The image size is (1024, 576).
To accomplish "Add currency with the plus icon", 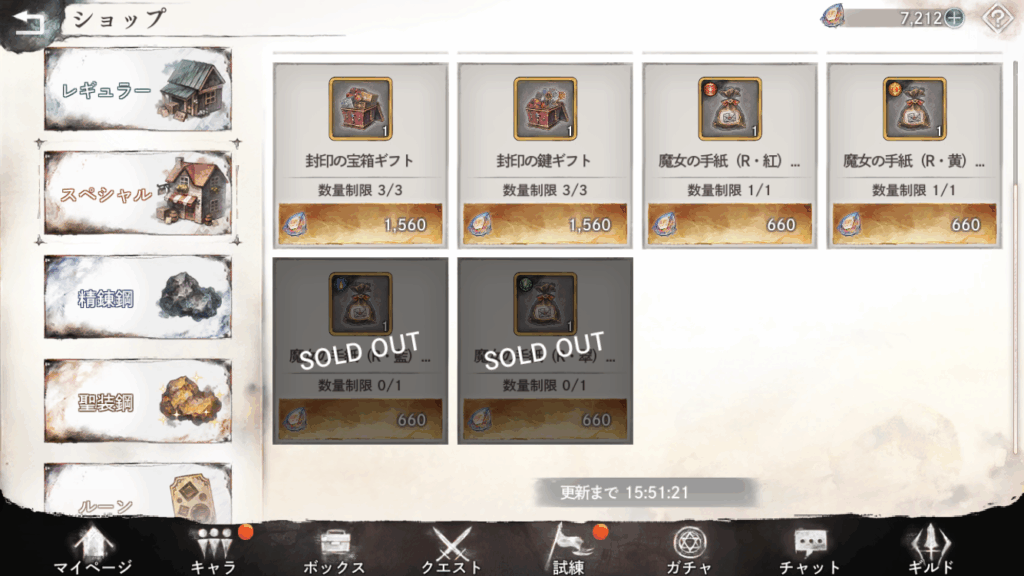I will click(x=954, y=18).
